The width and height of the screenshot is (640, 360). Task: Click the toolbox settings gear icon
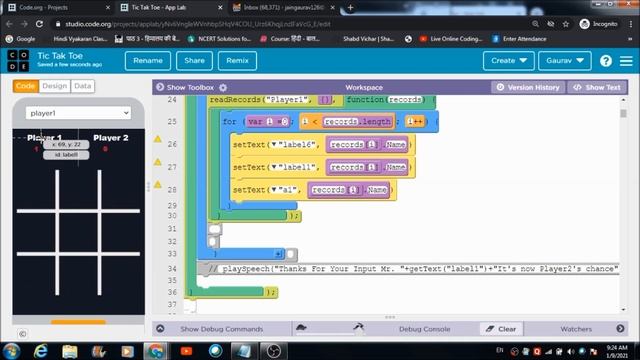tap(223, 87)
